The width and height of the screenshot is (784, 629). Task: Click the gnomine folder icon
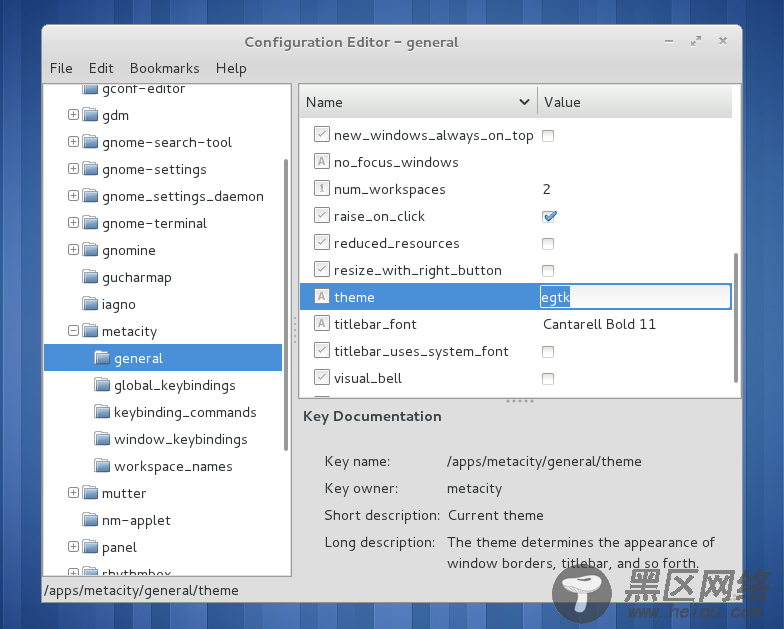[x=90, y=250]
